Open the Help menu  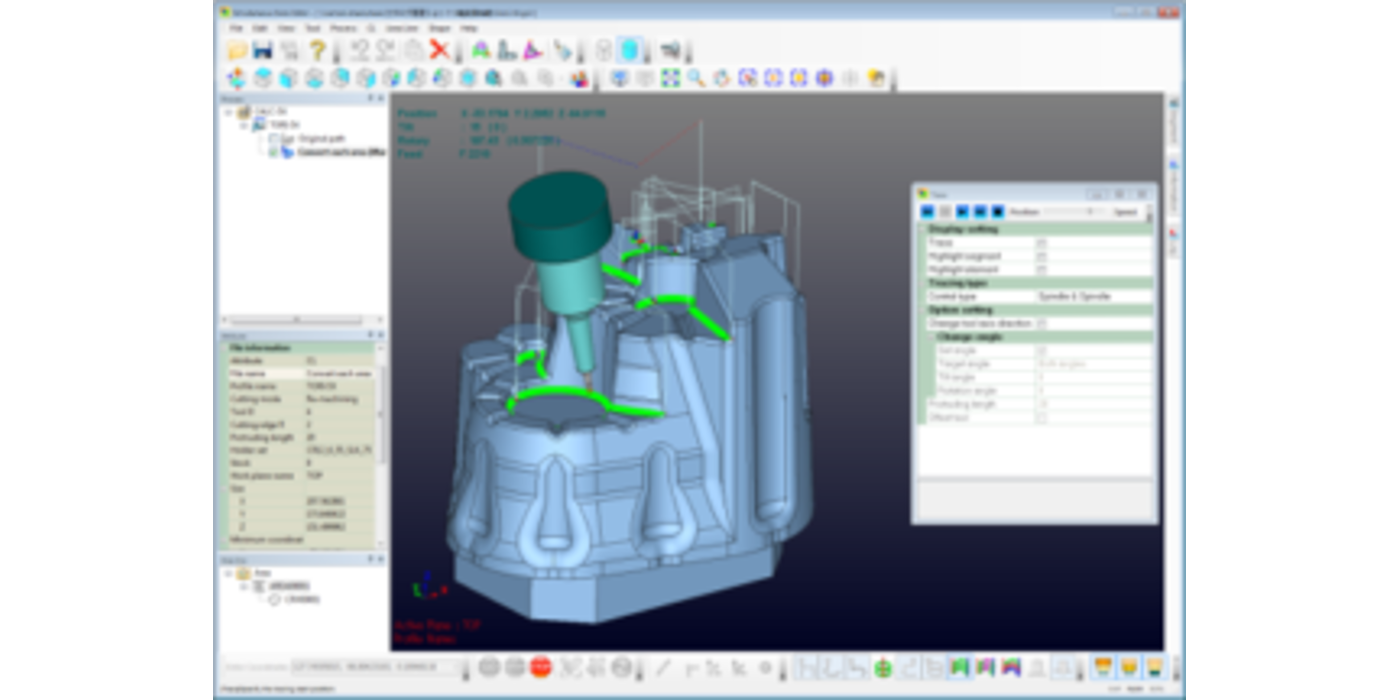tap(468, 28)
